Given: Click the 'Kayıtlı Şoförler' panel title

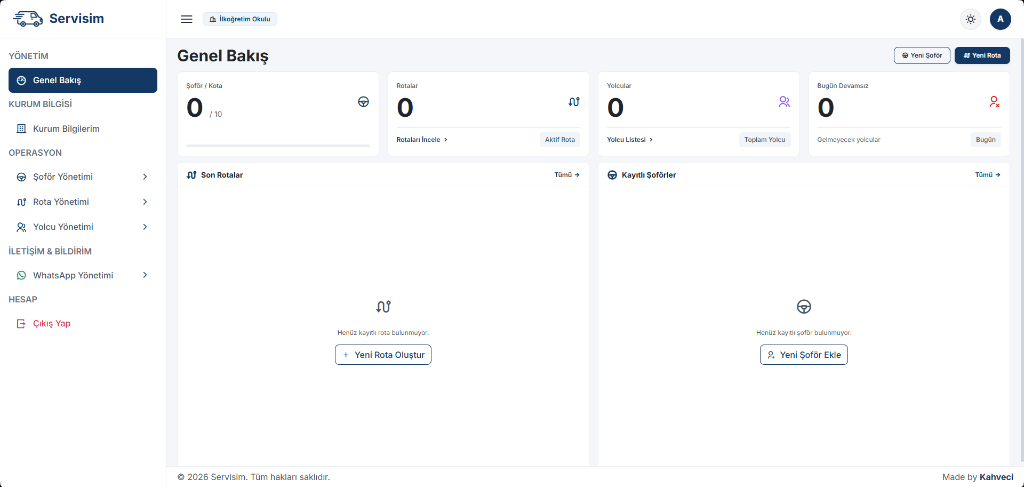Looking at the screenshot, I should coord(648,175).
